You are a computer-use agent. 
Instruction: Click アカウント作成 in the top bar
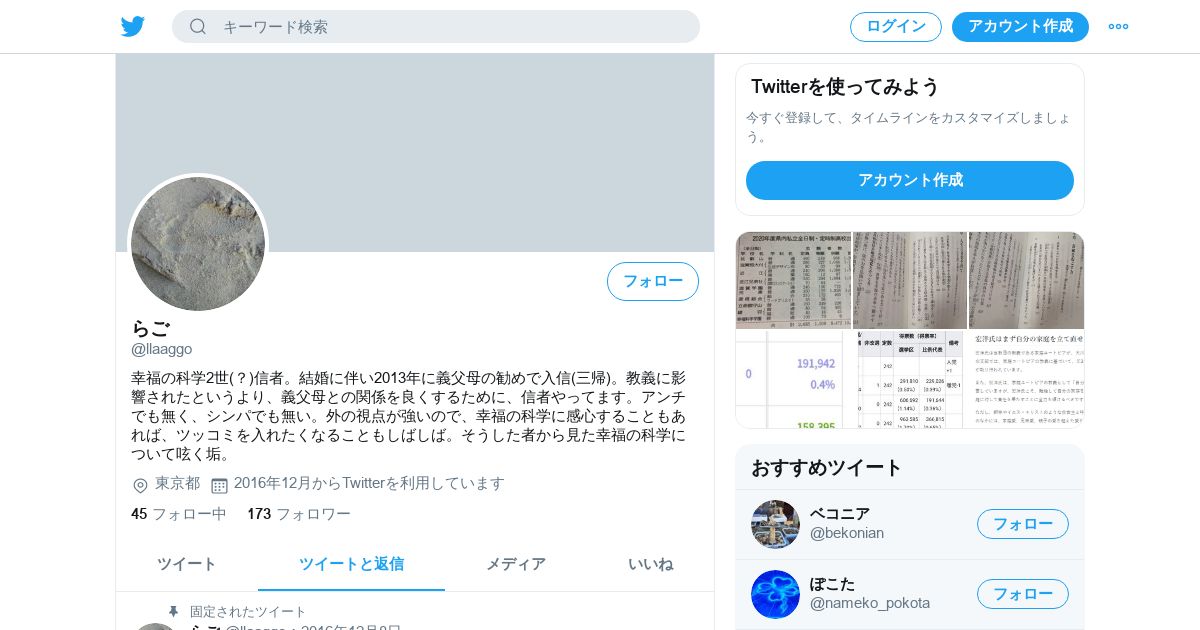coord(1020,26)
